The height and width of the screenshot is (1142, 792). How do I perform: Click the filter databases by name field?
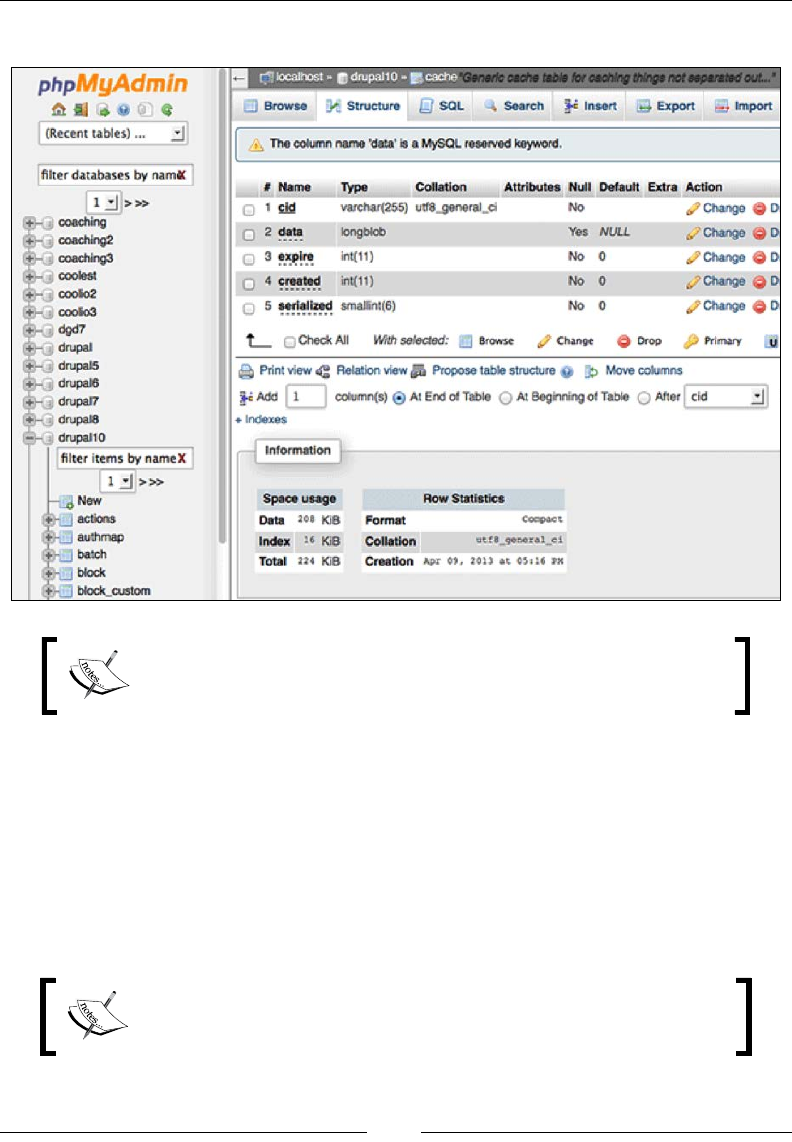tap(115, 175)
